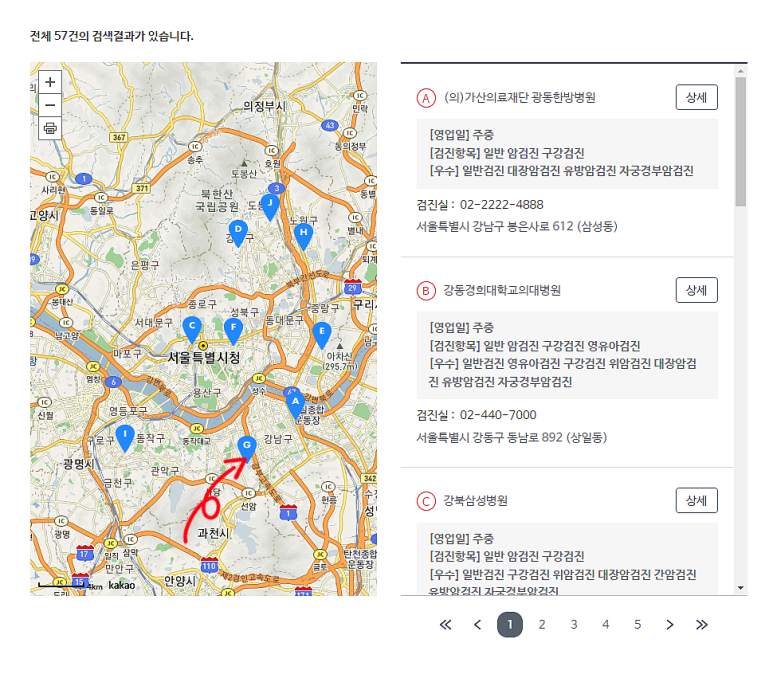
Task: Click address 서울특별시 강동구 동남로 892
Action: 512,437
